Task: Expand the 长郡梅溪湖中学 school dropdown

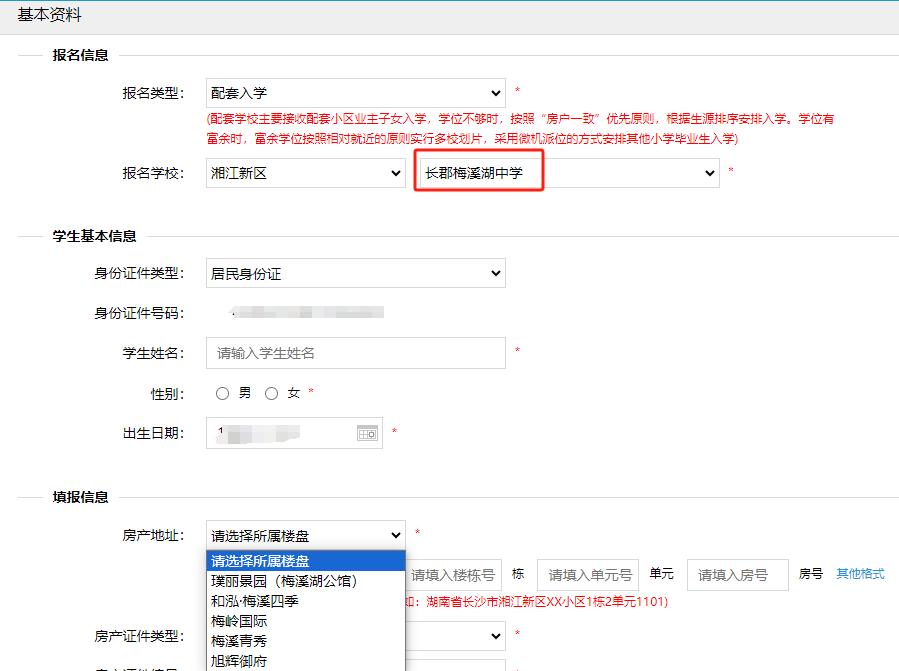Action: tap(567, 173)
